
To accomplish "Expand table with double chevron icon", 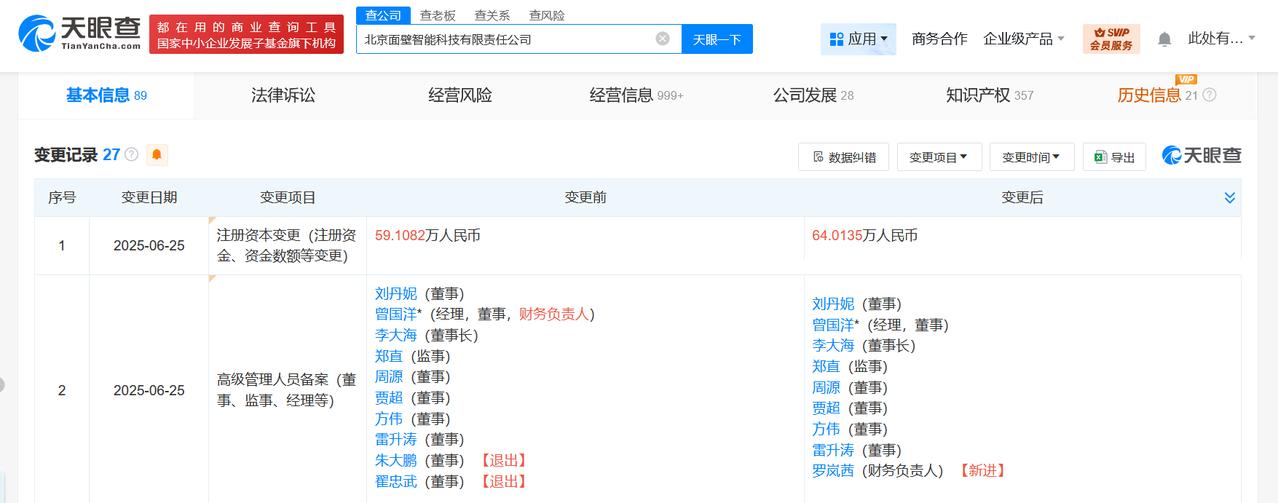I will coord(1230,198).
